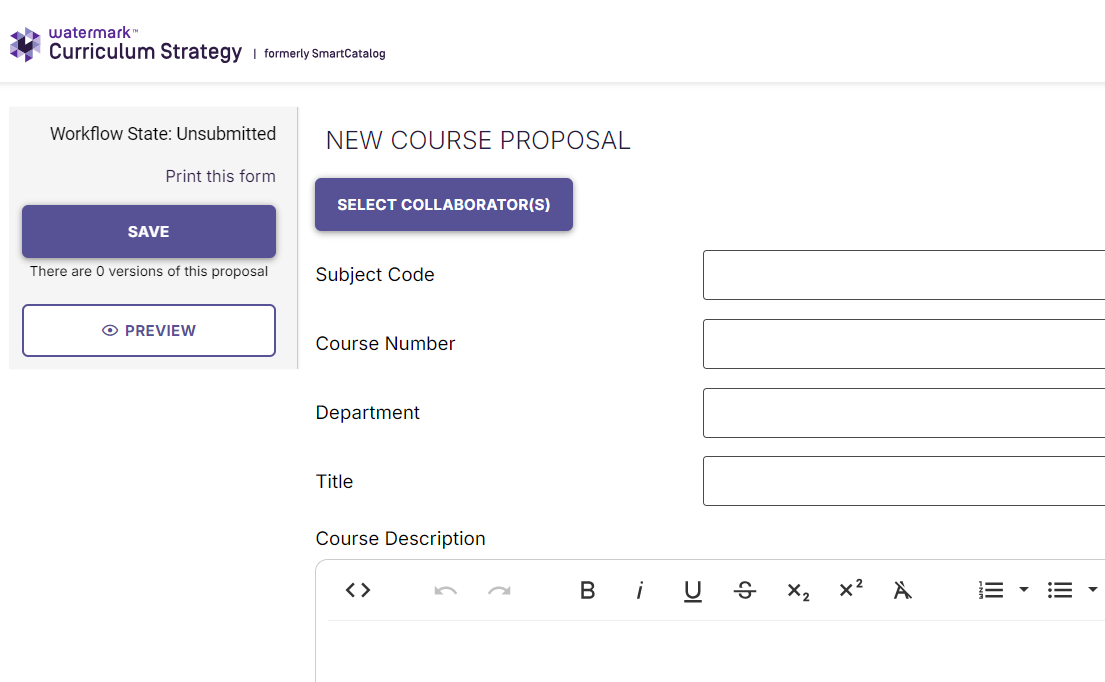The width and height of the screenshot is (1105, 682).
Task: Apply strikethrough formatting
Action: 745,590
